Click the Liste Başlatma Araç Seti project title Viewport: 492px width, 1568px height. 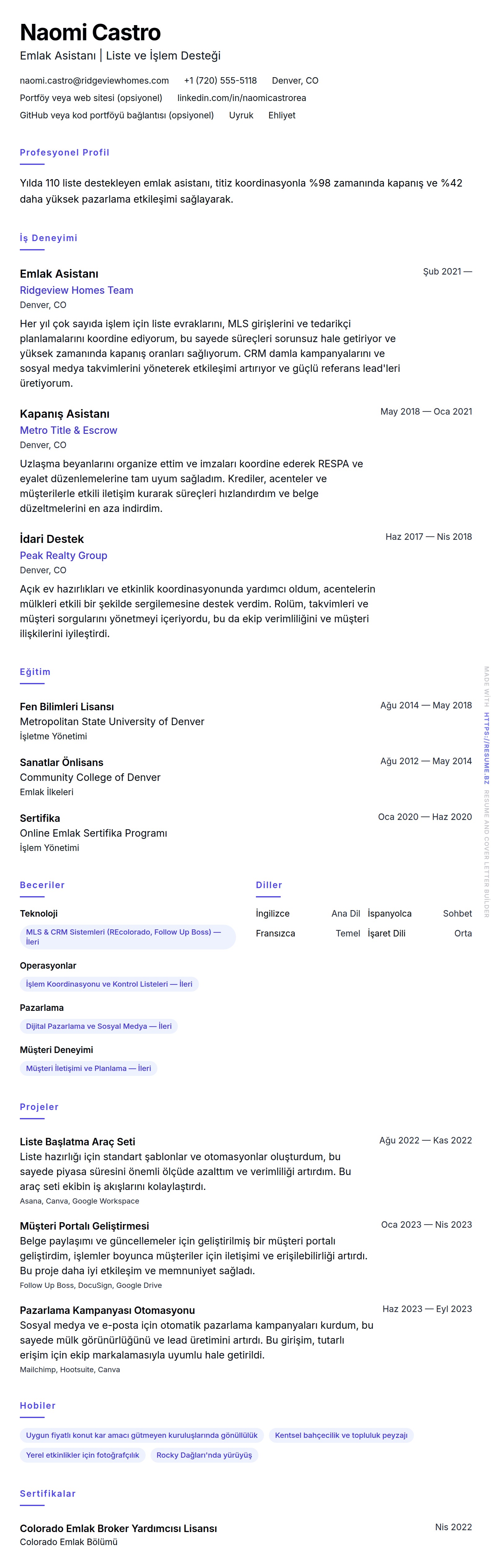point(77,1142)
